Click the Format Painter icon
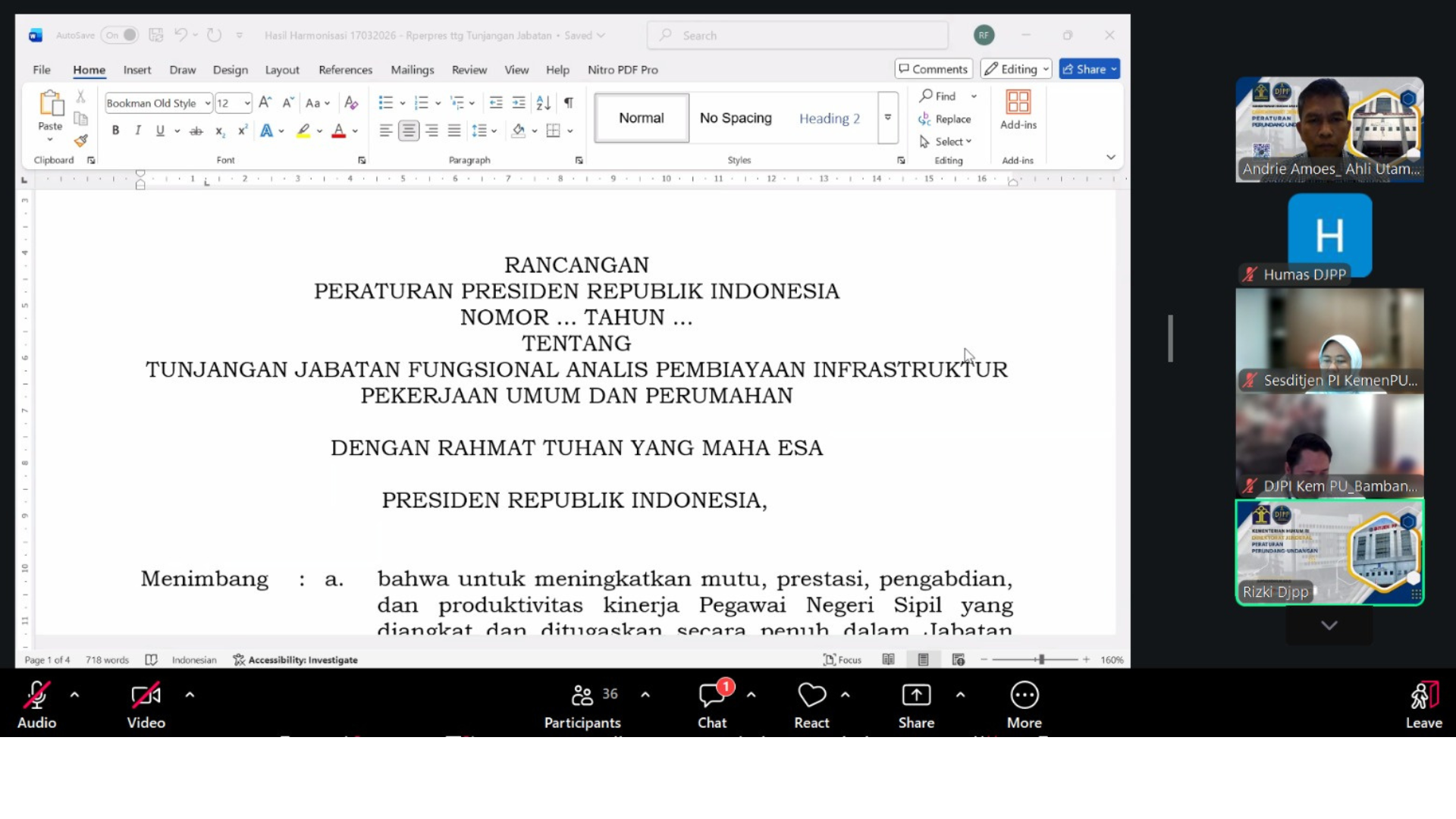This screenshot has height=819, width=1456. point(81,141)
